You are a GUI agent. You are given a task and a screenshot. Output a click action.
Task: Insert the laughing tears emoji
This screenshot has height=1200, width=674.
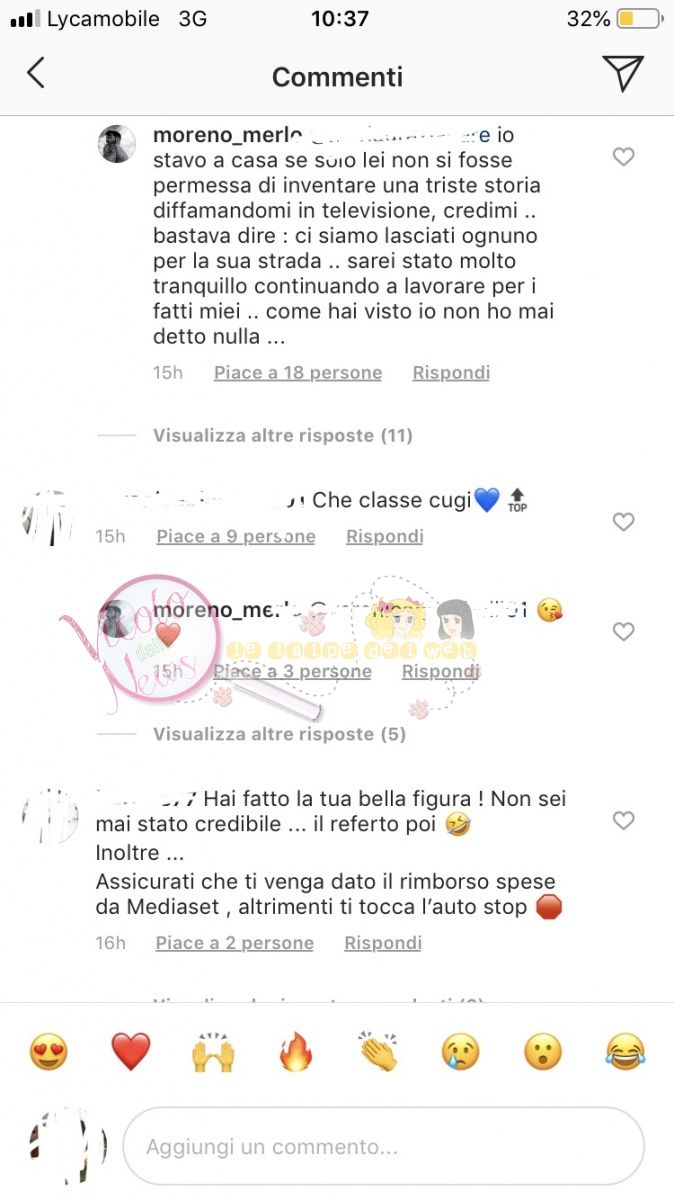(x=626, y=1052)
